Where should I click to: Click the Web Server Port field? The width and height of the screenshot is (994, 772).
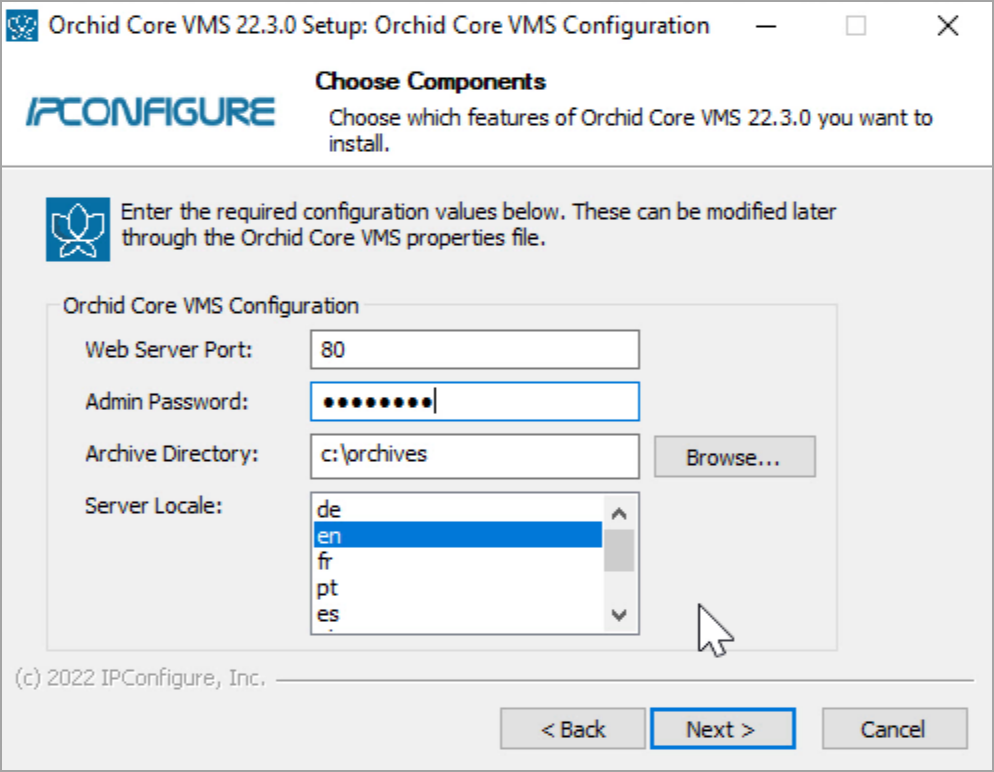coord(474,350)
